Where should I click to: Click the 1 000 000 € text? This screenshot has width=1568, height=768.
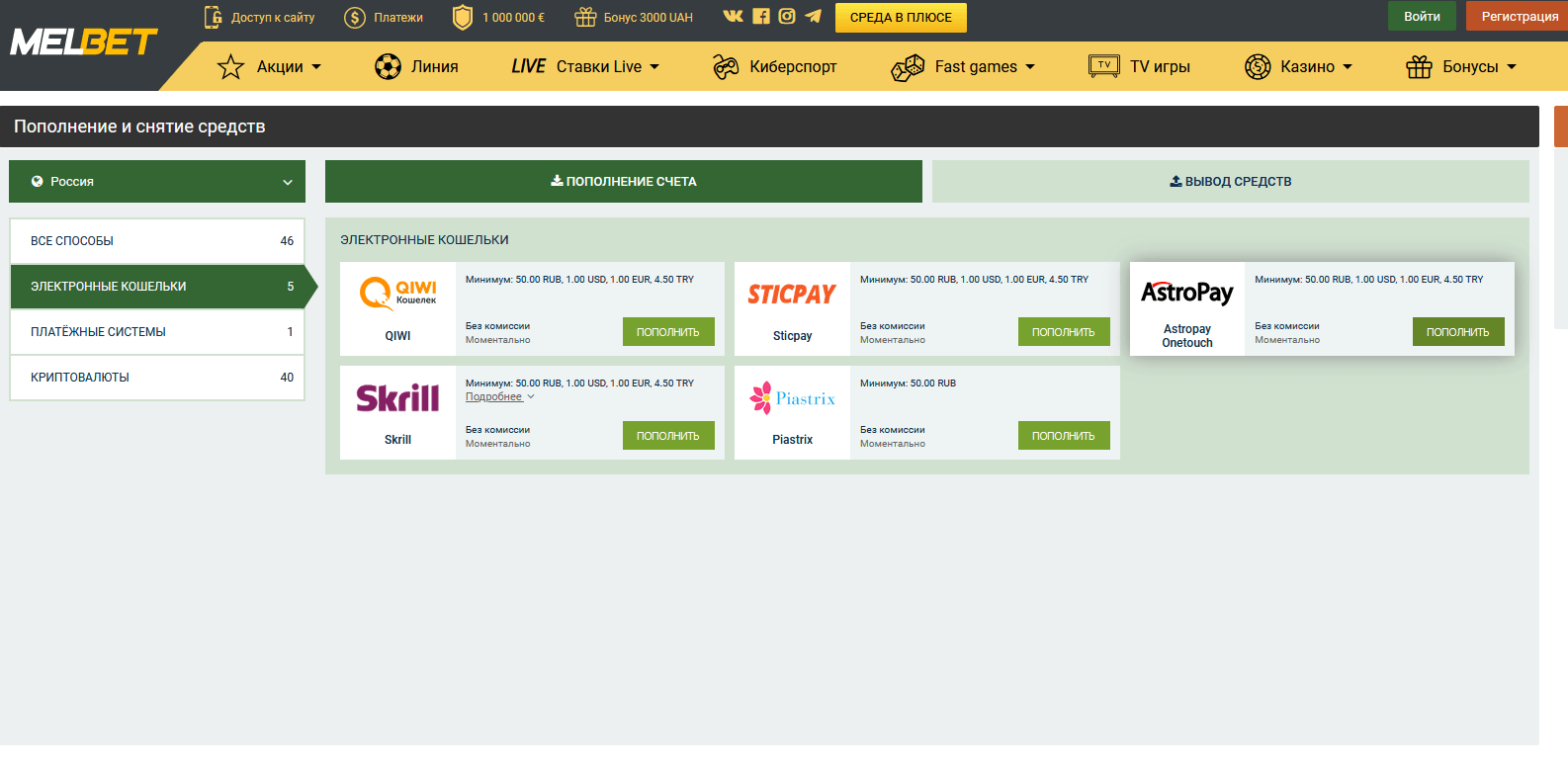coord(513,18)
